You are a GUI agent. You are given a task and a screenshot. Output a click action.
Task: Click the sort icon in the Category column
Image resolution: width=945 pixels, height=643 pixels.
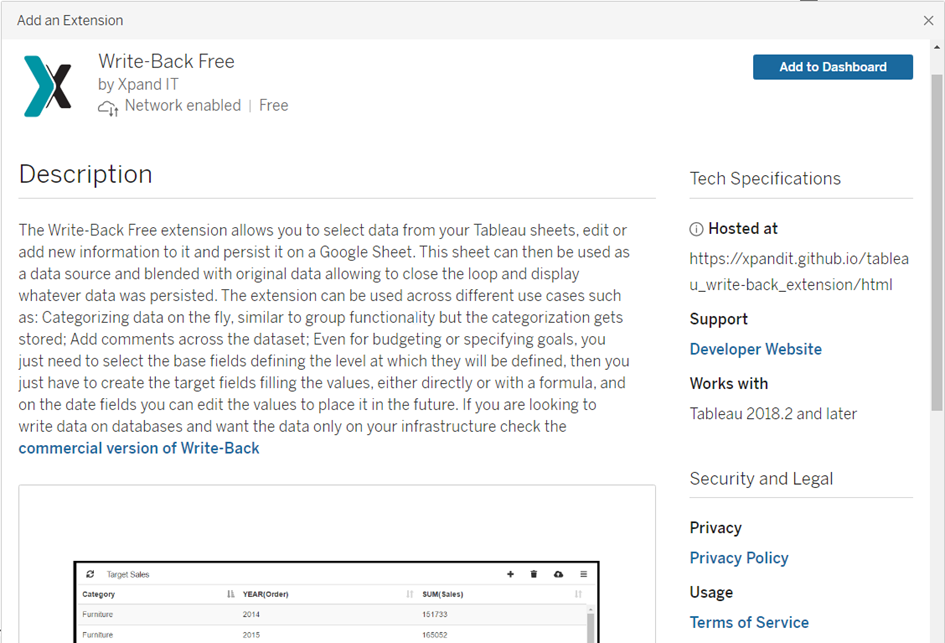[230, 594]
